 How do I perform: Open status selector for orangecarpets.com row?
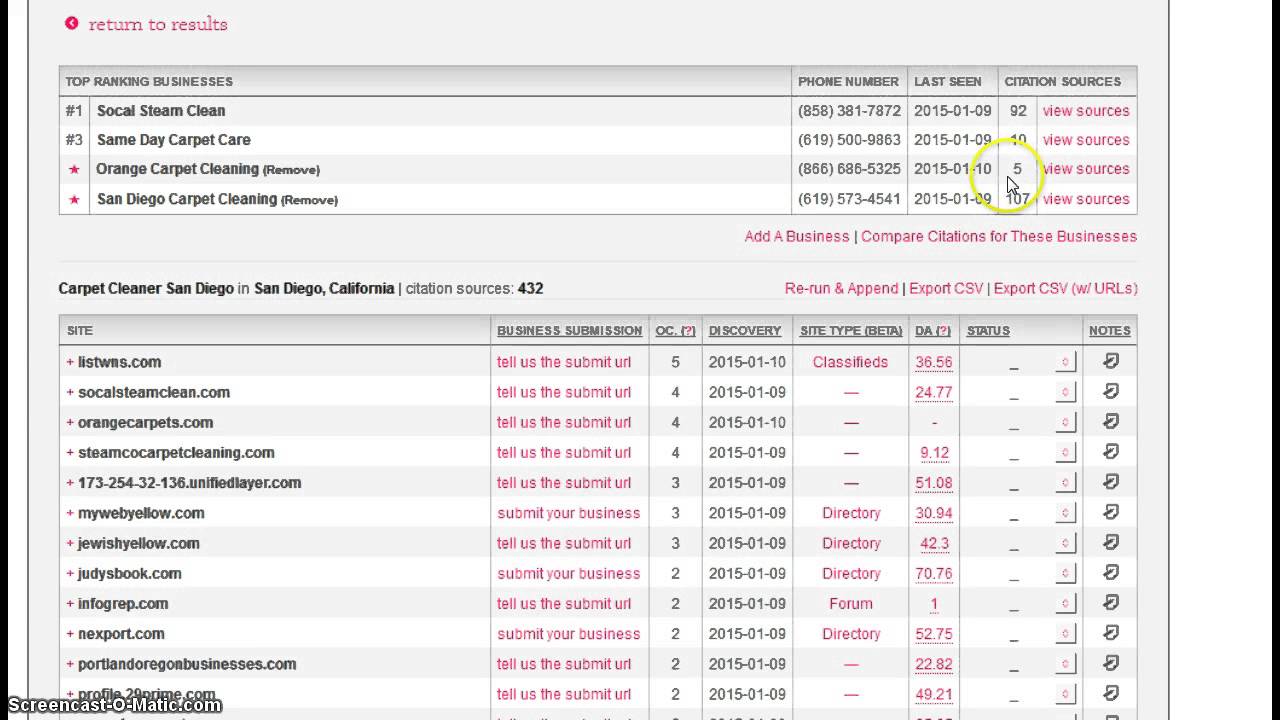[1065, 422]
